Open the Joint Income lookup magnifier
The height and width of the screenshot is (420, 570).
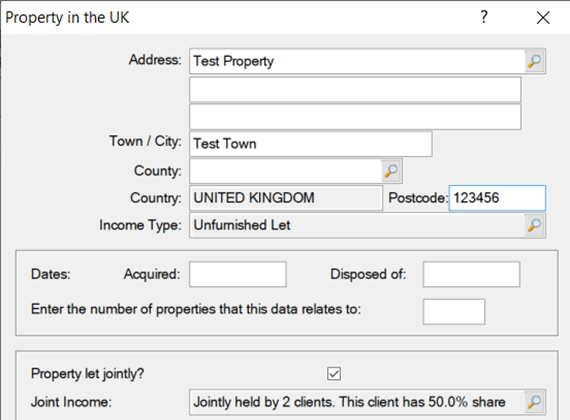tap(534, 402)
